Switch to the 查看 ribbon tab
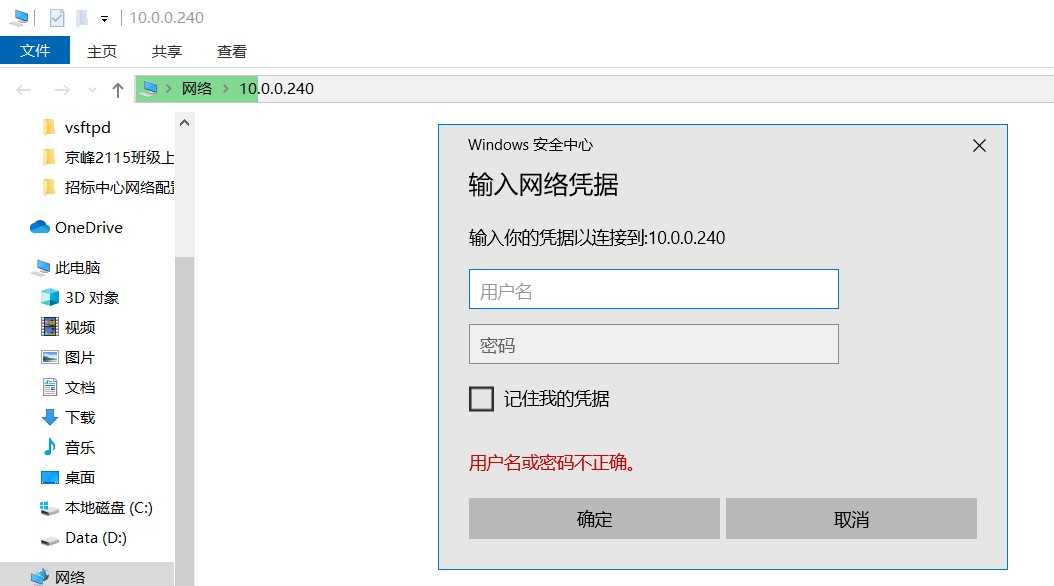Screen dimensions: 1054x586 point(232,51)
